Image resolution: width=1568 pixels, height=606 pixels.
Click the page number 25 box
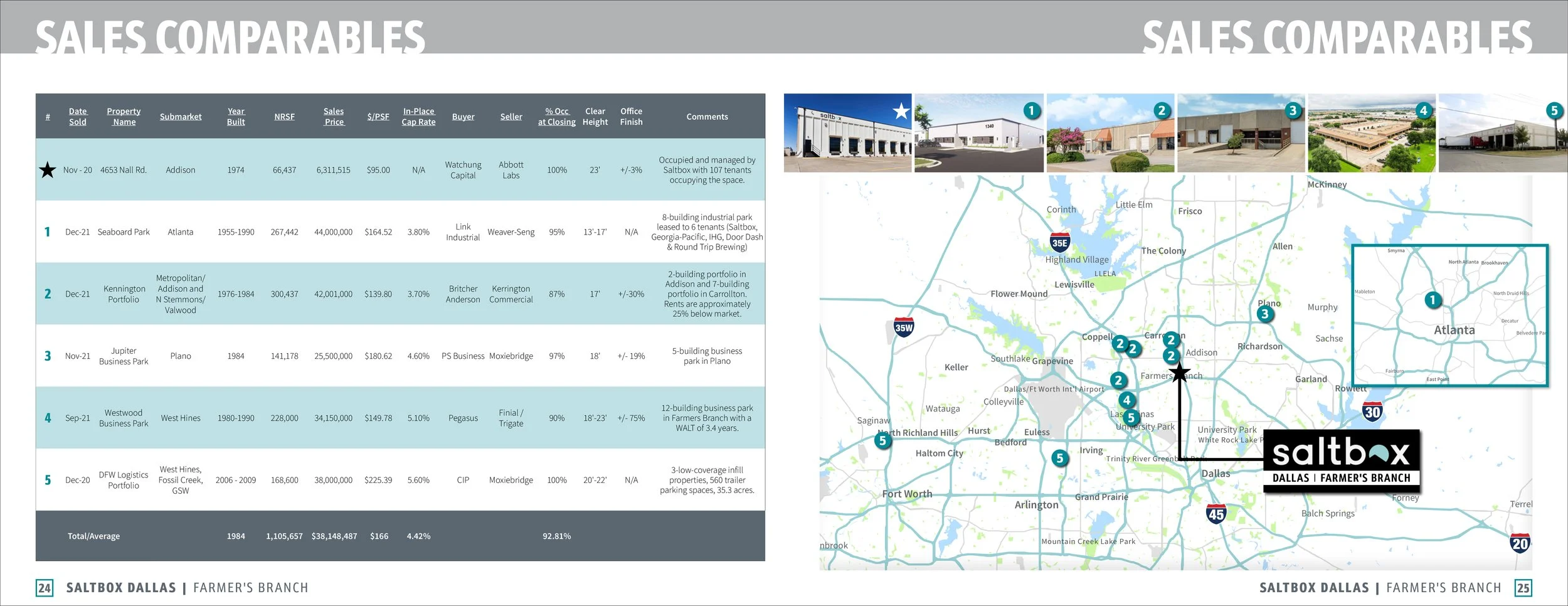coord(1523,588)
